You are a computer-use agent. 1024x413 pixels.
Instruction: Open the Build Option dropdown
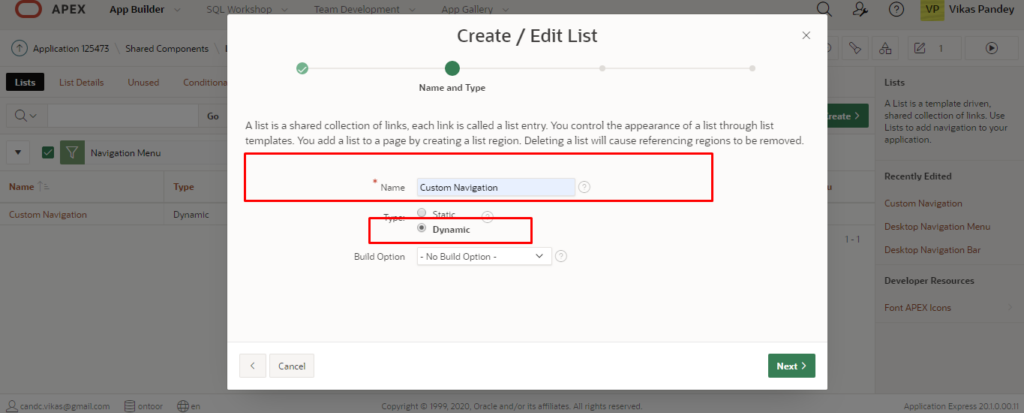(484, 256)
